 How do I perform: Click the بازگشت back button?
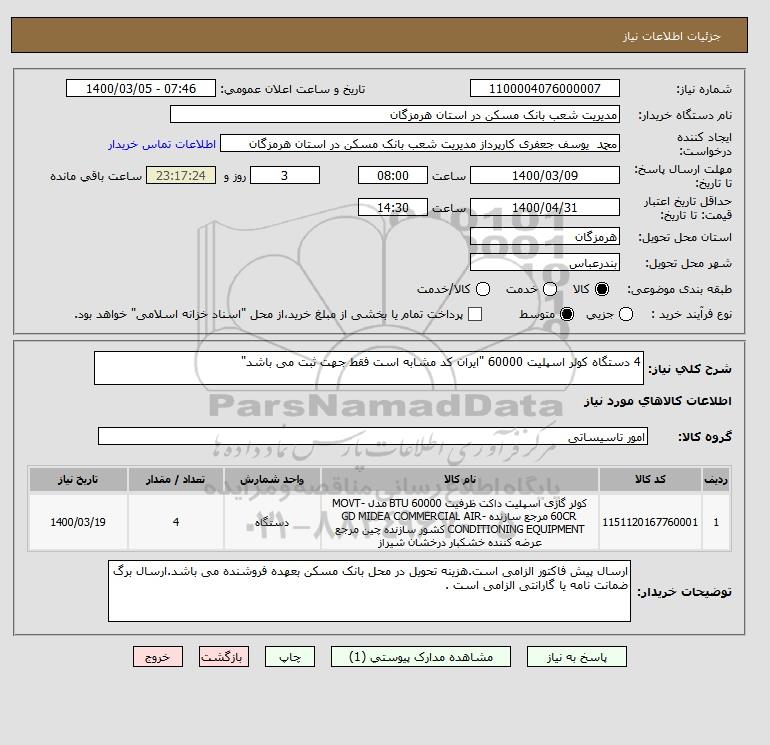224,657
